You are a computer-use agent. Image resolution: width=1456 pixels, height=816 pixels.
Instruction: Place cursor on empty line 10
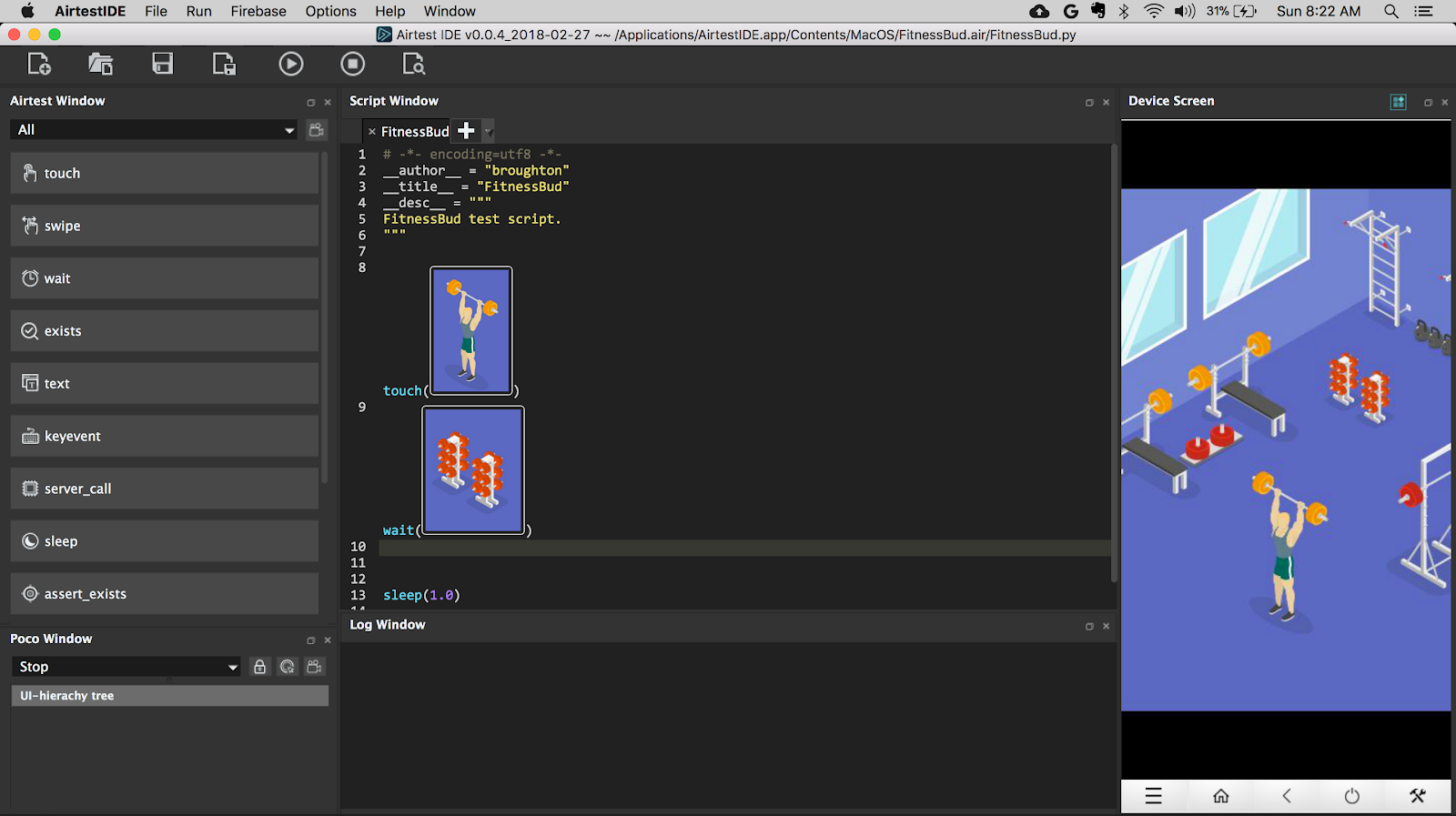point(744,548)
